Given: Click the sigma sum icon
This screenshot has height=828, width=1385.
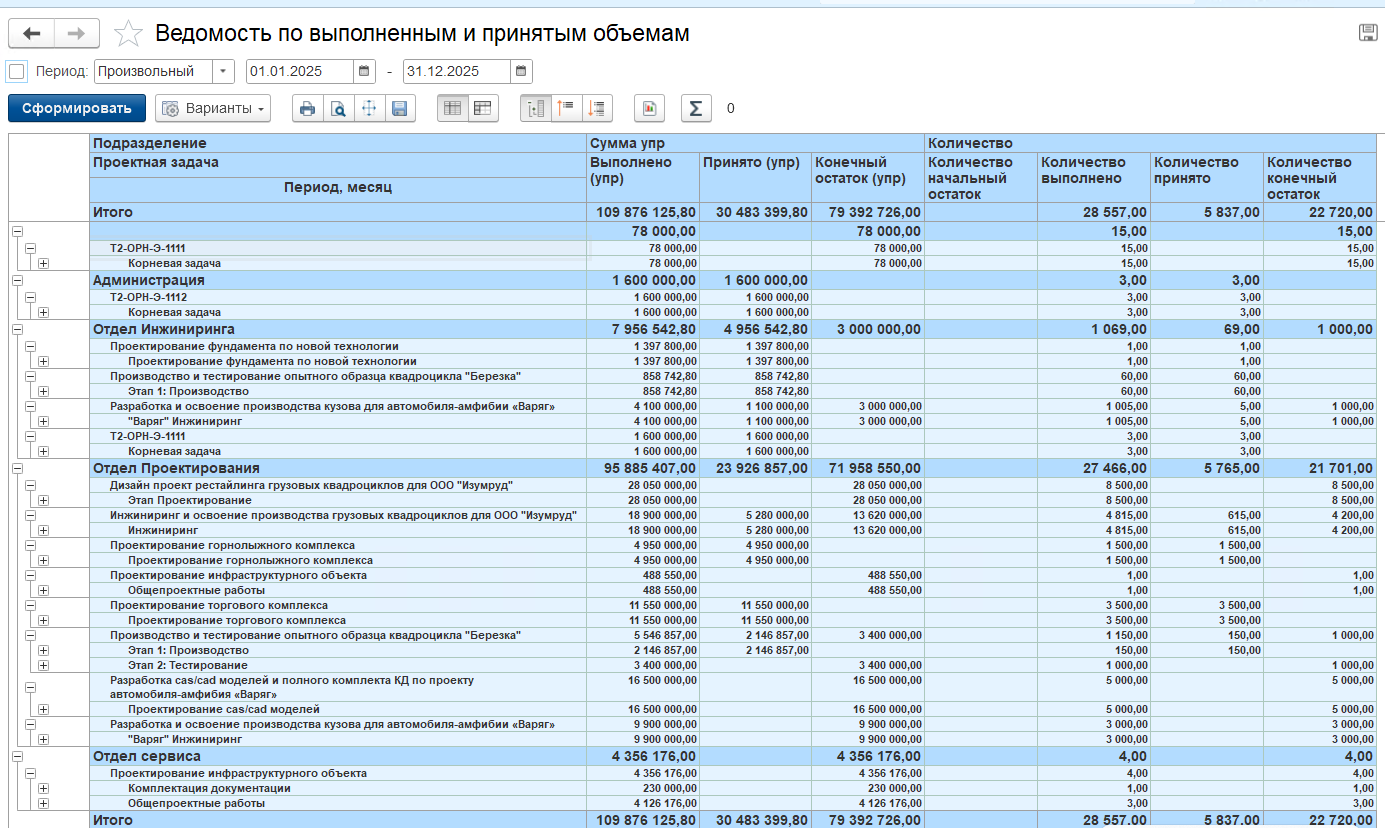Looking at the screenshot, I should (696, 108).
